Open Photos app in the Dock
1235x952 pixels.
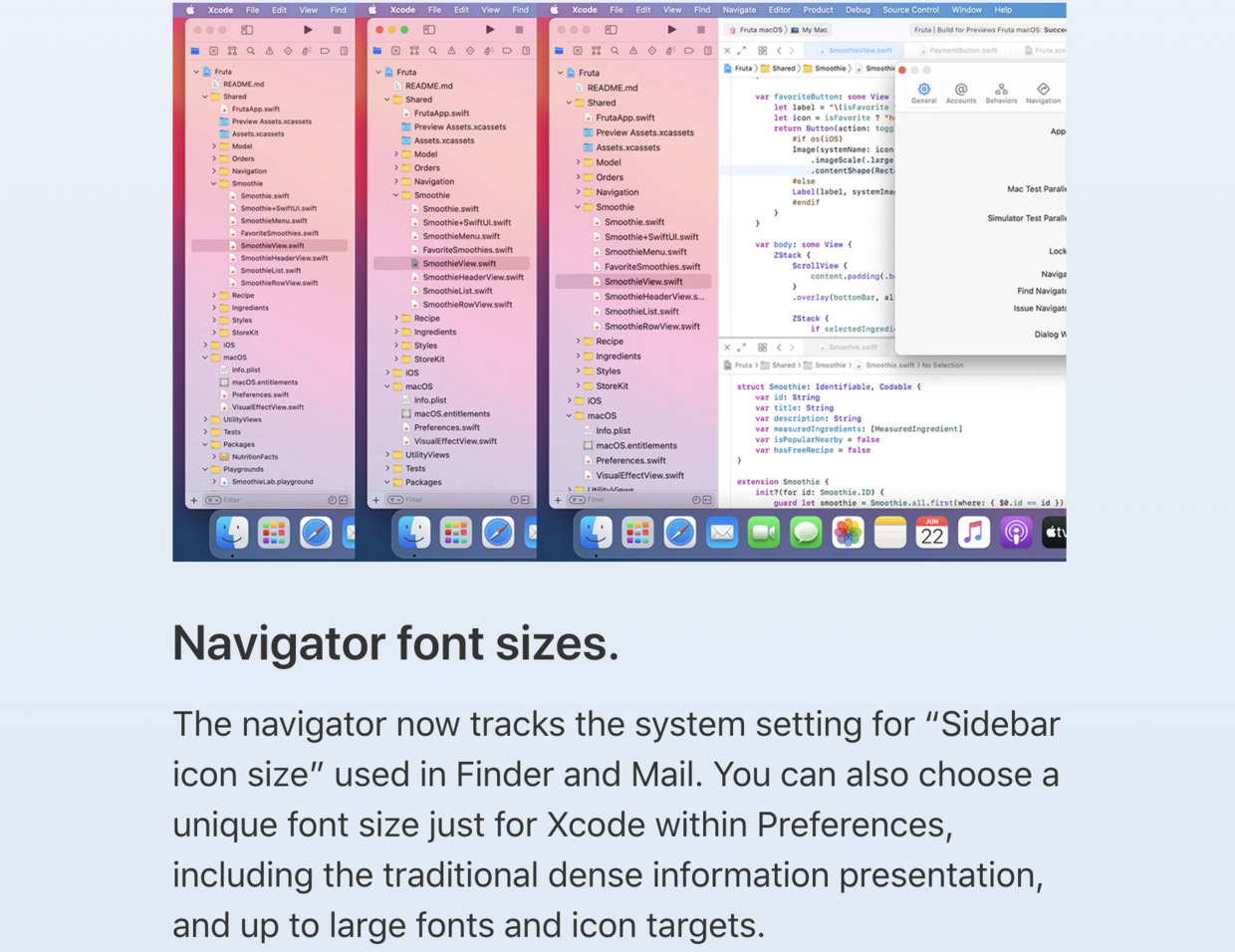pyautogui.click(x=848, y=534)
